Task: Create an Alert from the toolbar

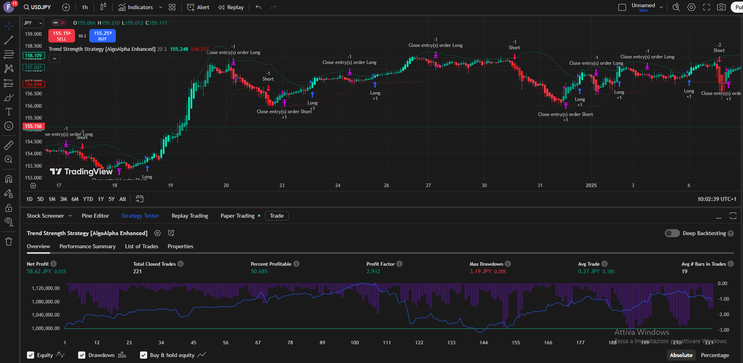Action: coord(198,7)
